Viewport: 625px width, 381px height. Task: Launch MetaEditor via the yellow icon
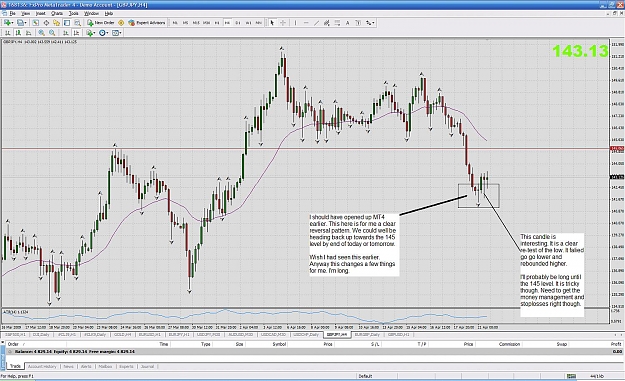(x=121, y=23)
